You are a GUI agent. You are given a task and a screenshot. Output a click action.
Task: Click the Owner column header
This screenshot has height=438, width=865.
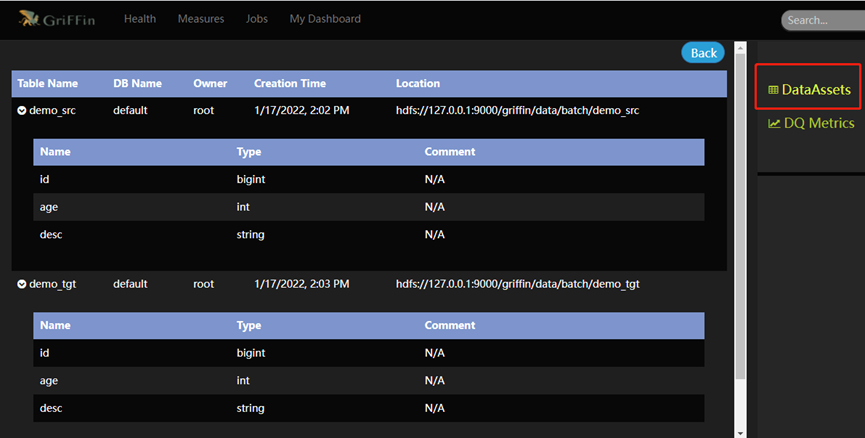click(210, 83)
